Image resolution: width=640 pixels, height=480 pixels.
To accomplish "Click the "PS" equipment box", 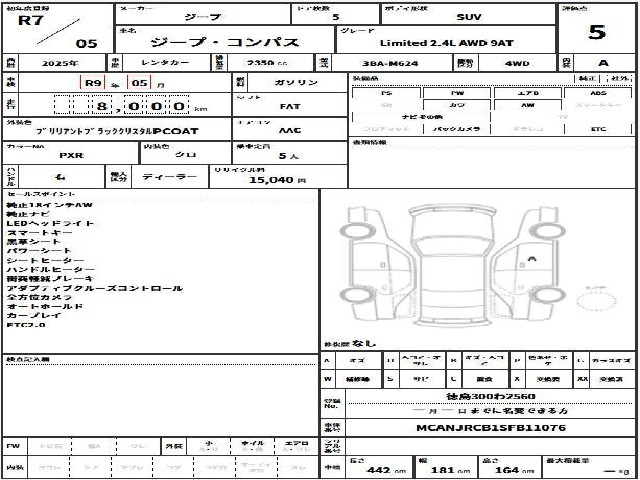I will (x=386, y=93).
